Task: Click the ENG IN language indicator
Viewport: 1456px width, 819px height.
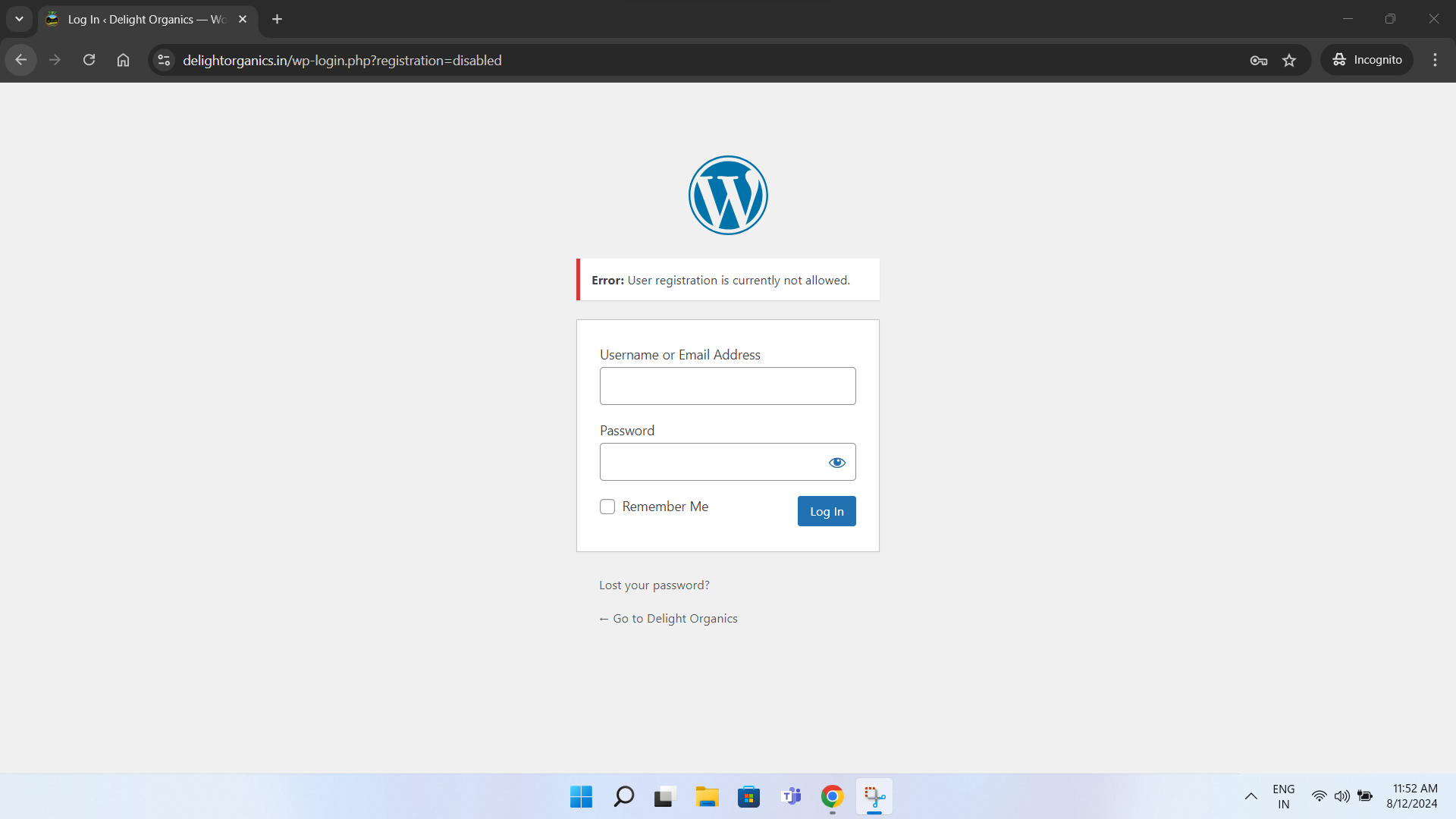Action: [x=1283, y=796]
